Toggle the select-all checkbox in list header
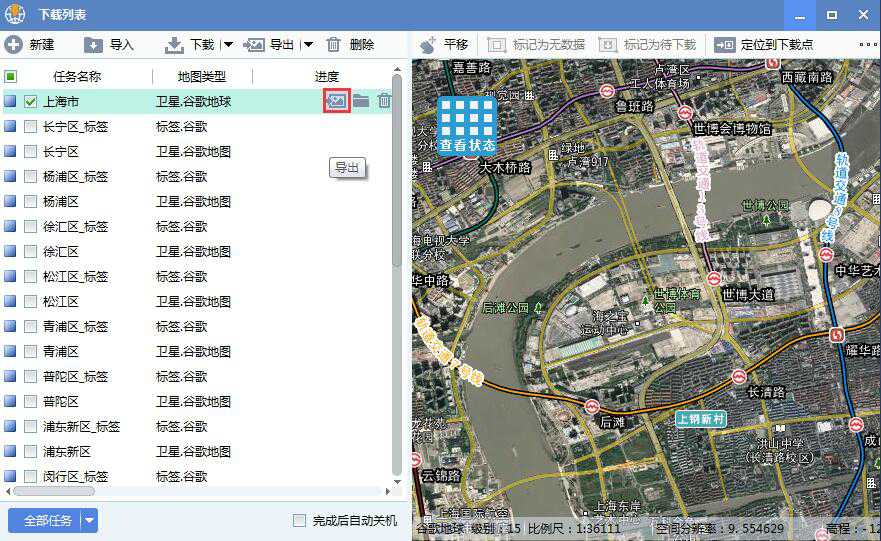This screenshot has width=881, height=541. coord(11,76)
